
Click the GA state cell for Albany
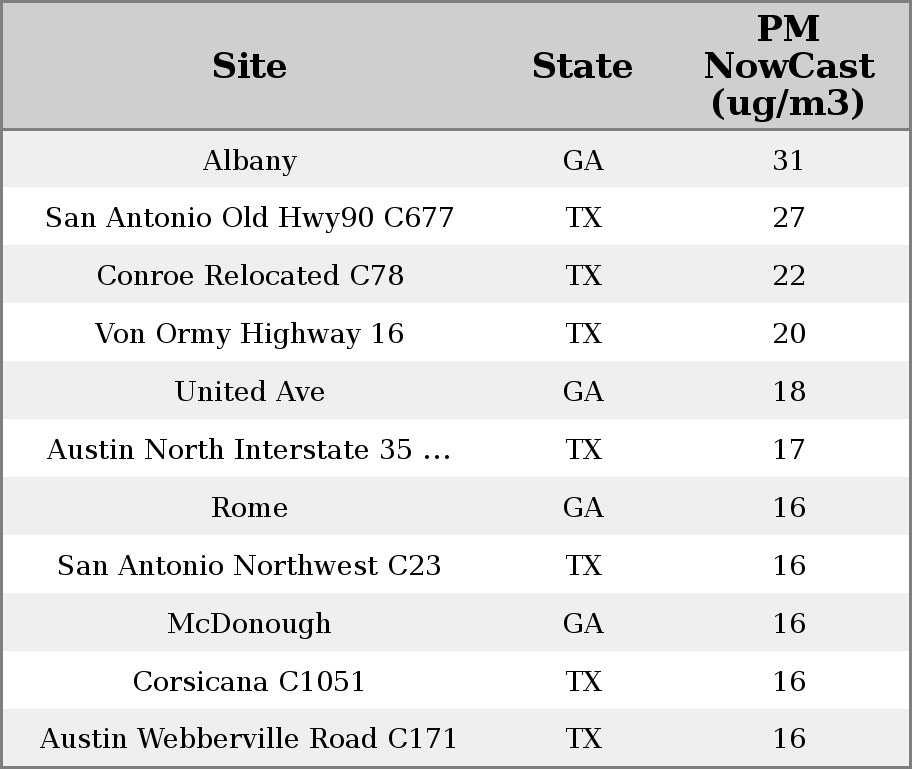click(583, 160)
